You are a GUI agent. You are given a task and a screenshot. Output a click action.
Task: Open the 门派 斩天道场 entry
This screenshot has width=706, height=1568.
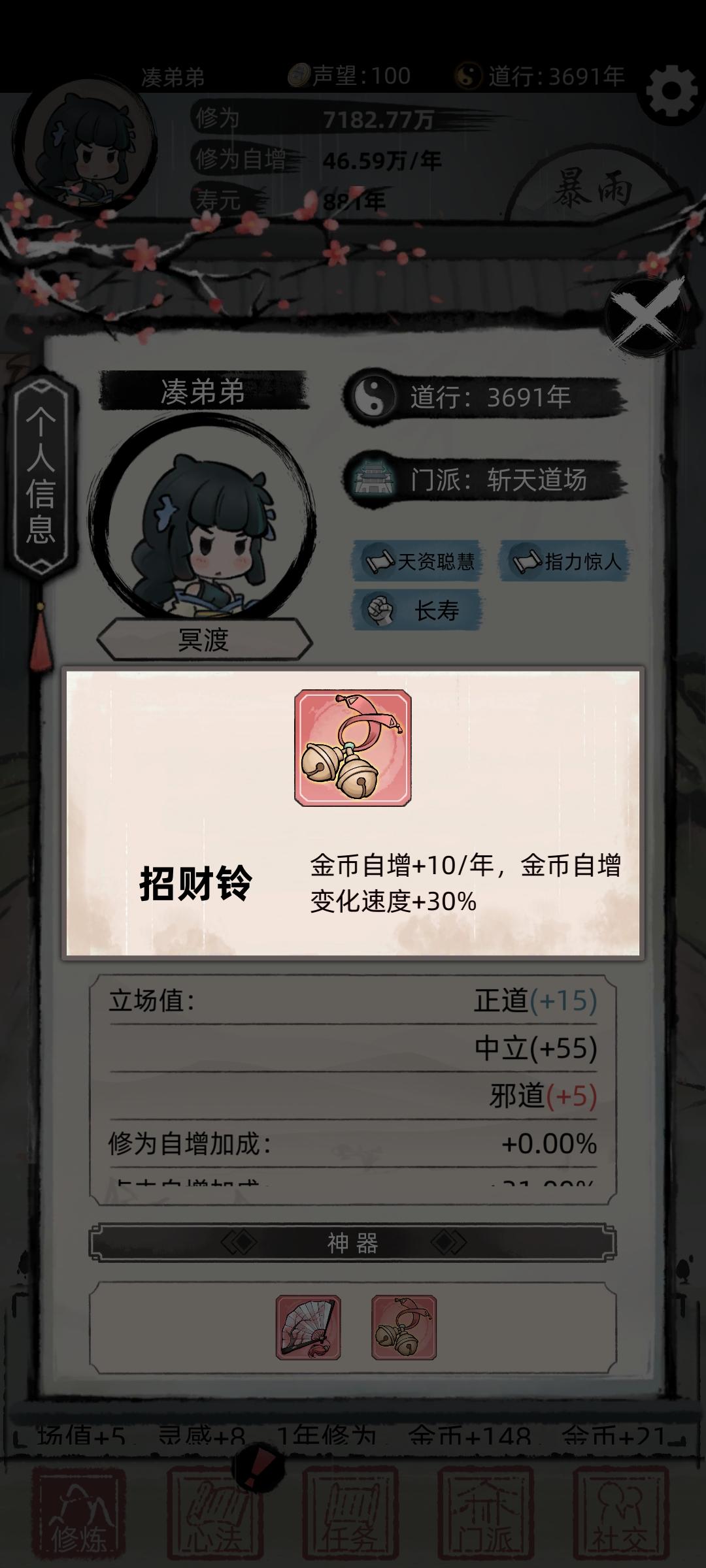(x=485, y=480)
